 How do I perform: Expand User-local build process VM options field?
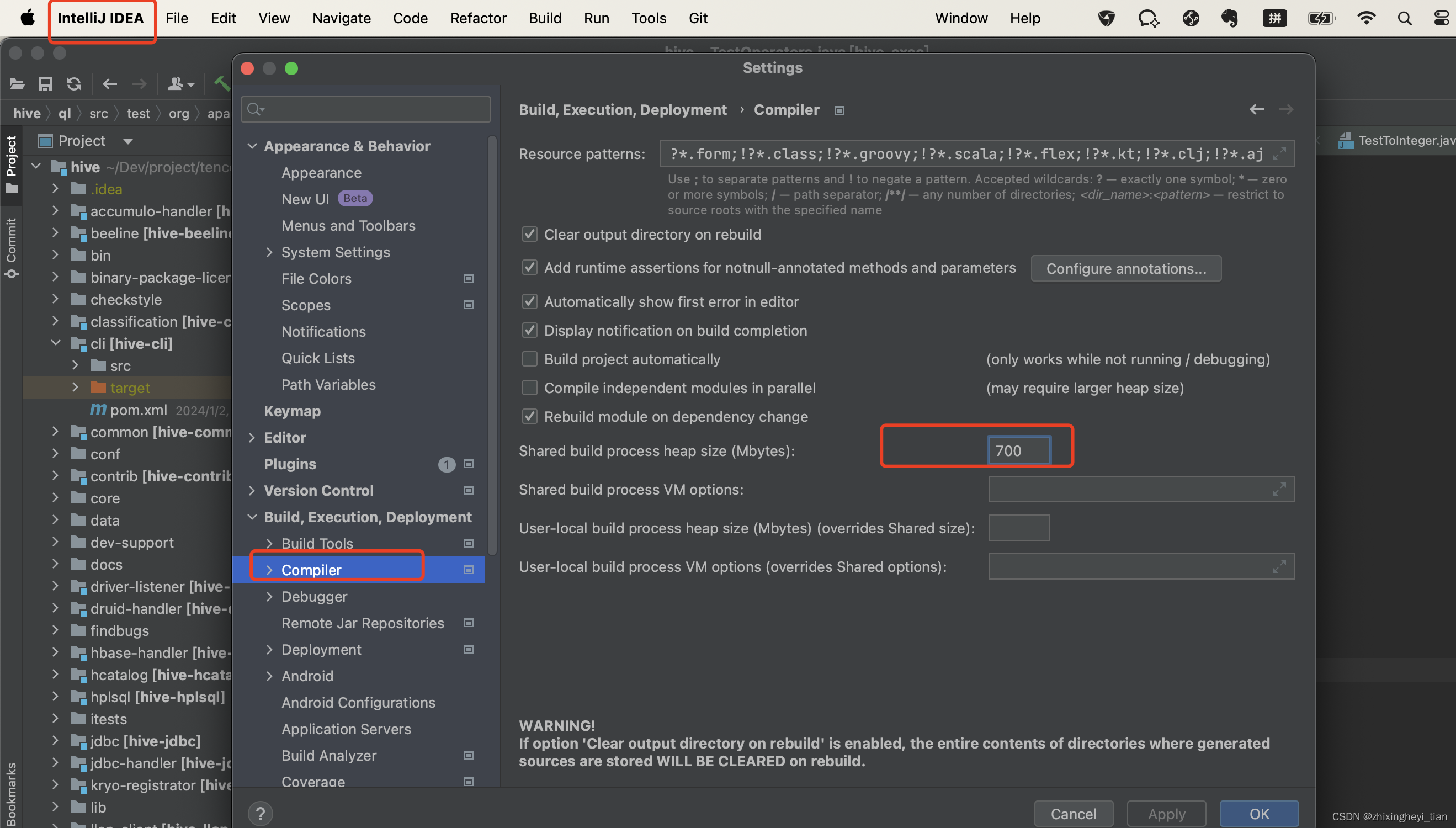[x=1279, y=566]
